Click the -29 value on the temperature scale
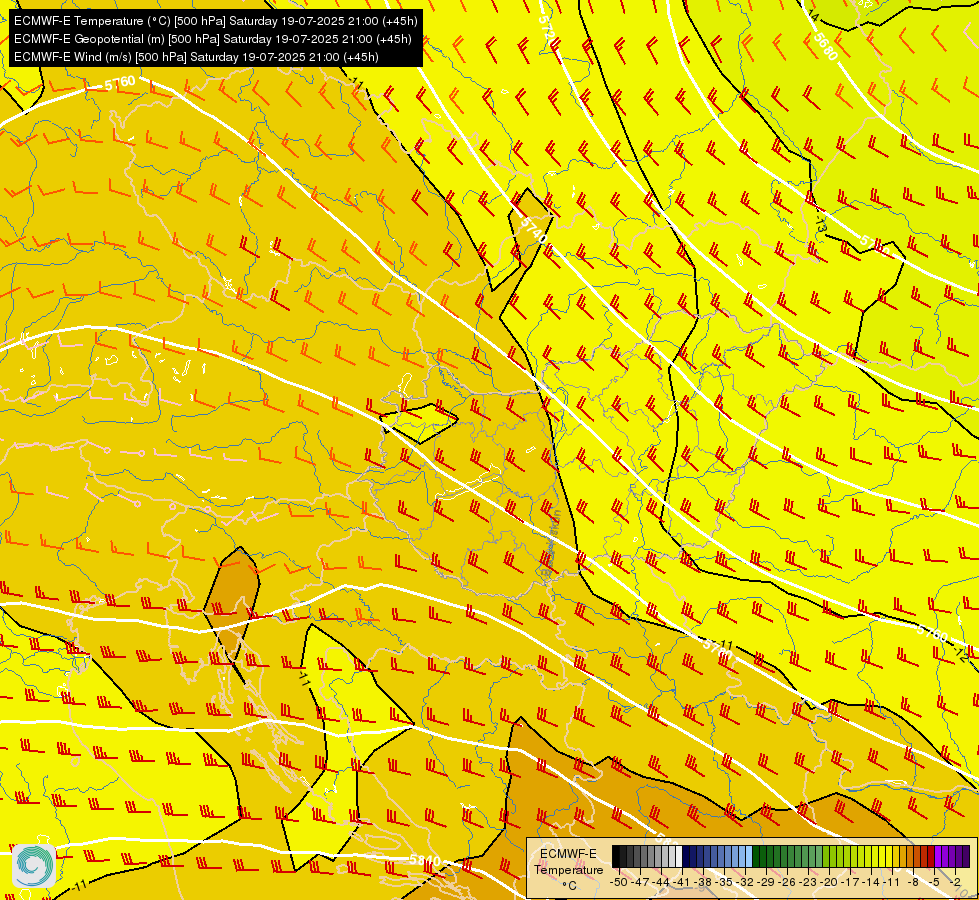This screenshot has height=900, width=979. click(x=765, y=882)
